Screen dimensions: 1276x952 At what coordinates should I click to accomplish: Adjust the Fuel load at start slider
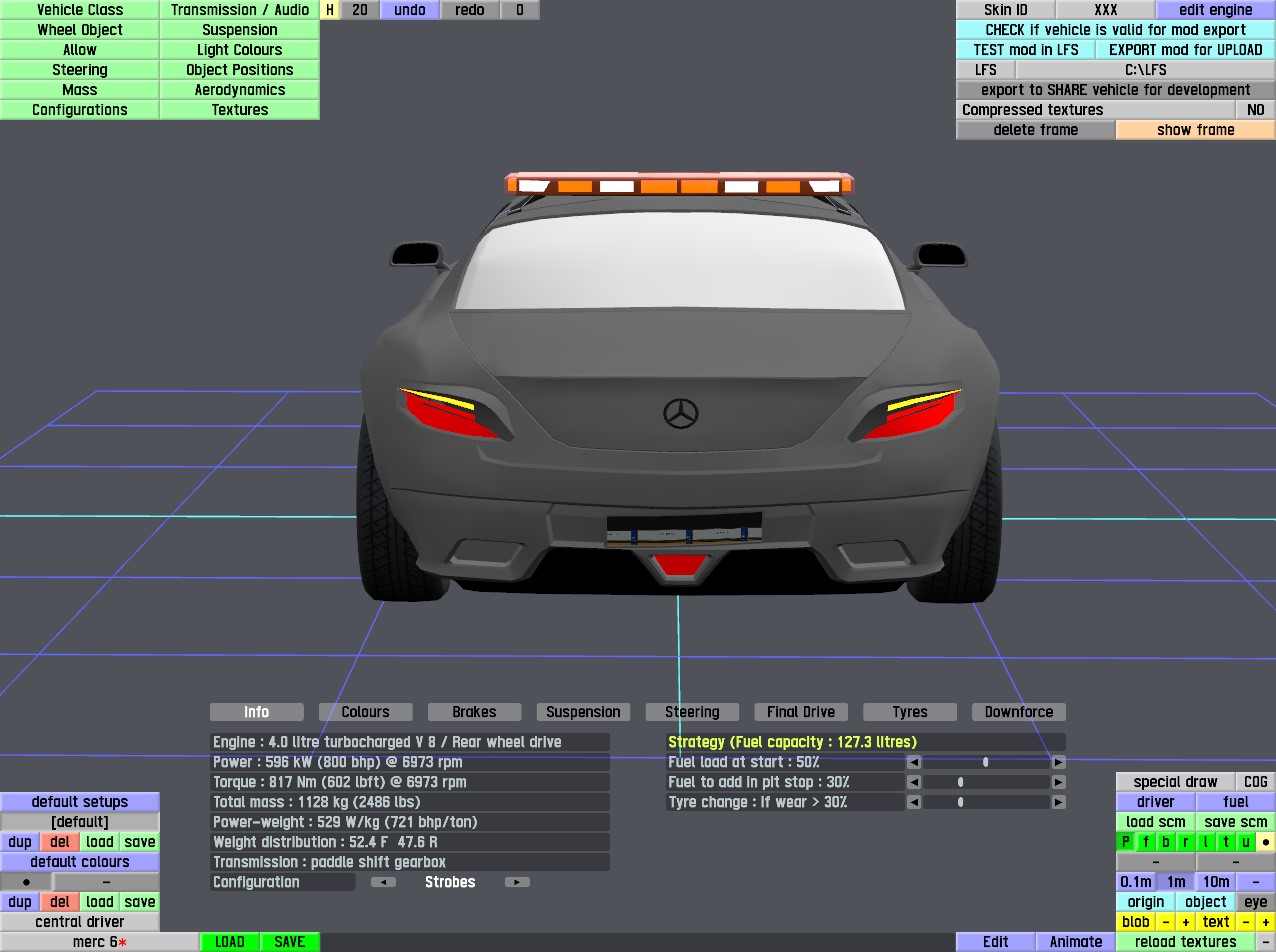[986, 762]
